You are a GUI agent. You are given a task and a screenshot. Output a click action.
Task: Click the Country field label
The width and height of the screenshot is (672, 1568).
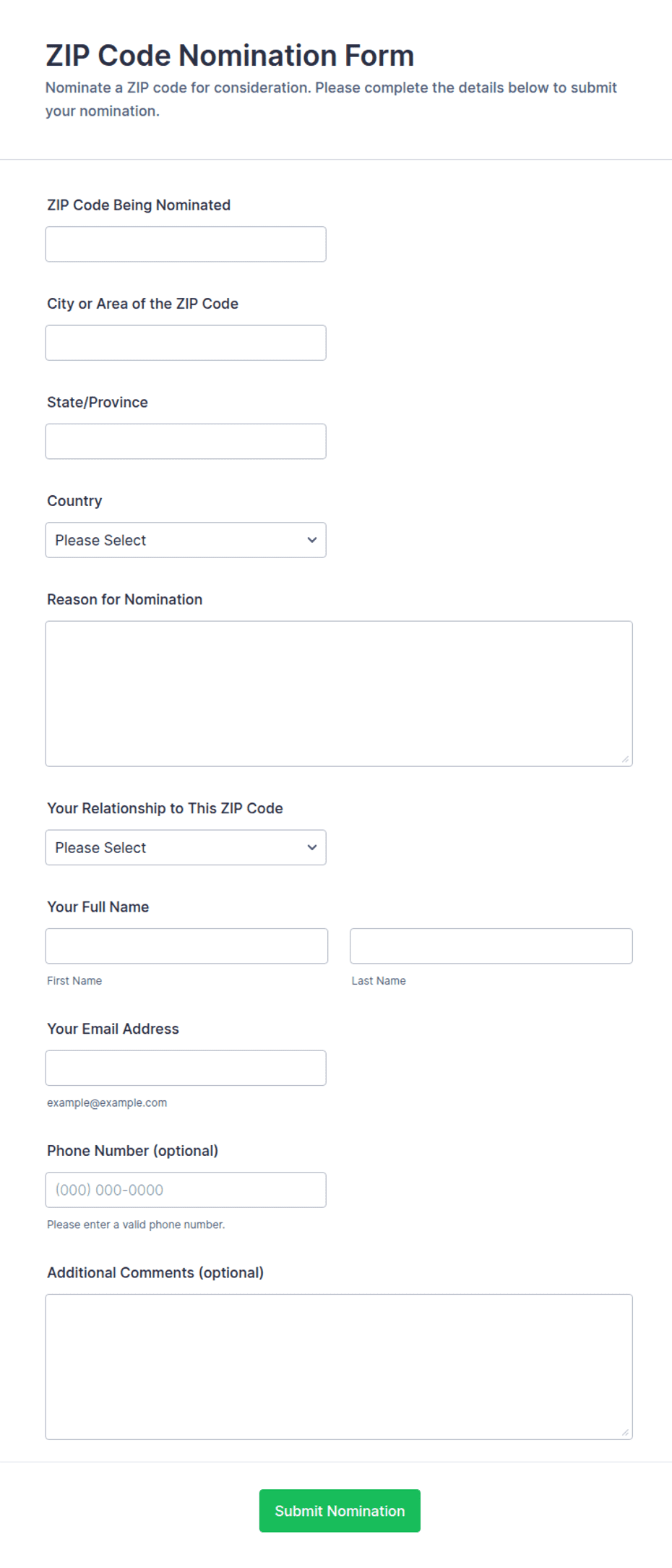[x=74, y=501]
